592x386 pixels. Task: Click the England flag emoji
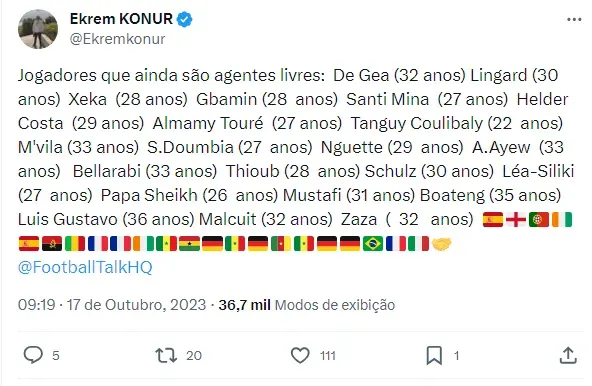click(x=516, y=220)
